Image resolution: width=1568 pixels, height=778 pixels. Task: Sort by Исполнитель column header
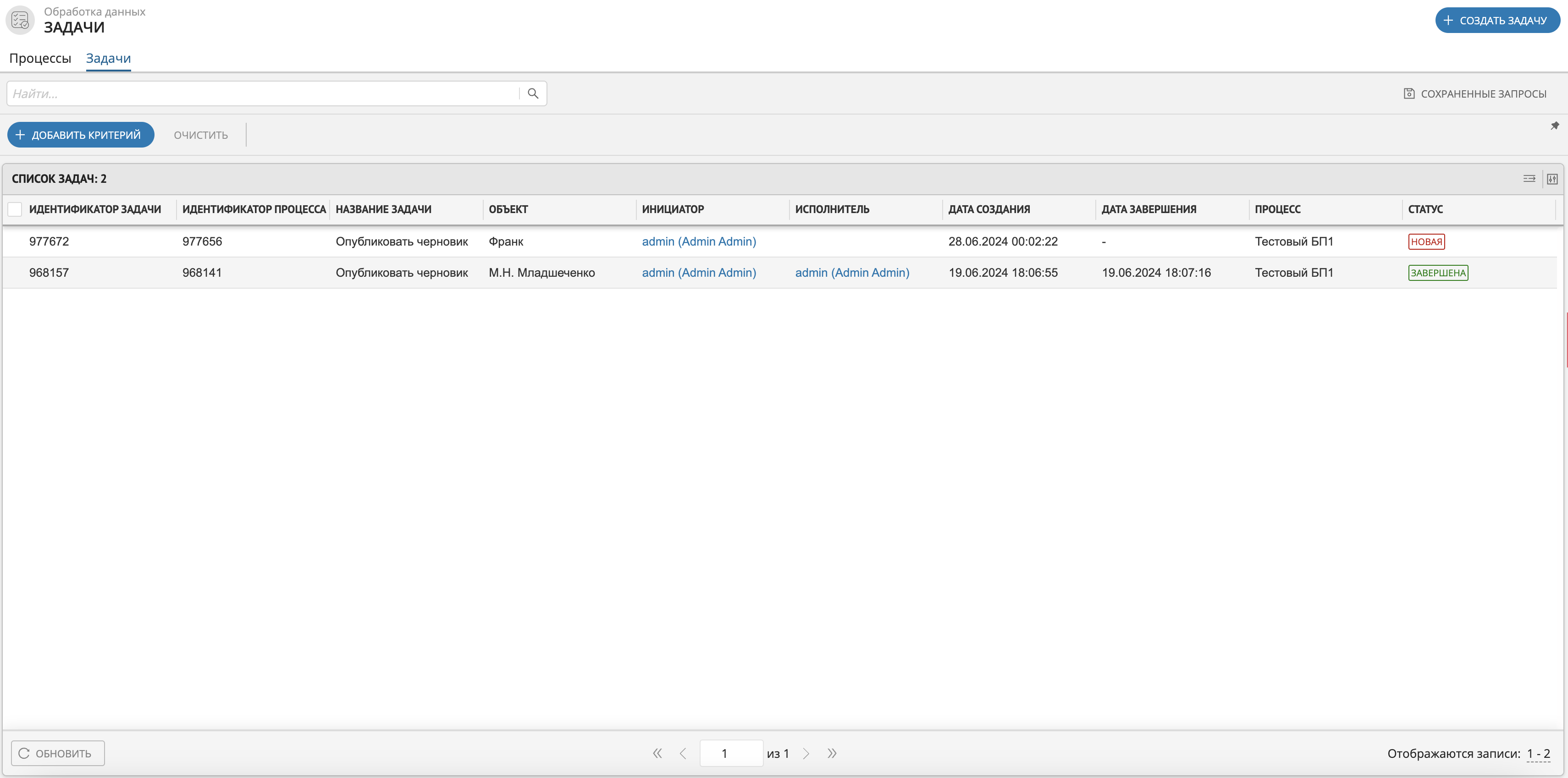click(832, 209)
